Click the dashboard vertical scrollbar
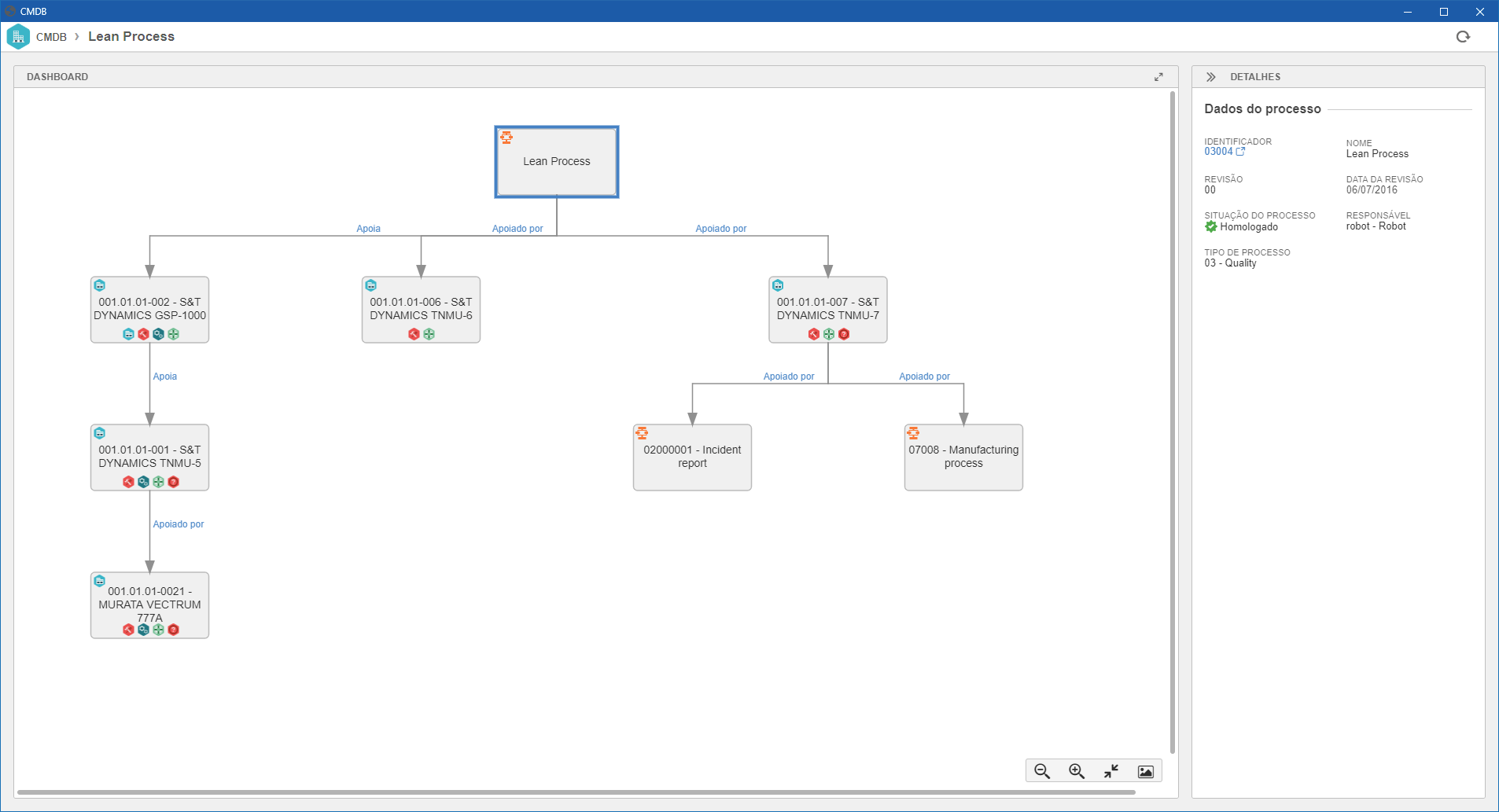 1173,422
